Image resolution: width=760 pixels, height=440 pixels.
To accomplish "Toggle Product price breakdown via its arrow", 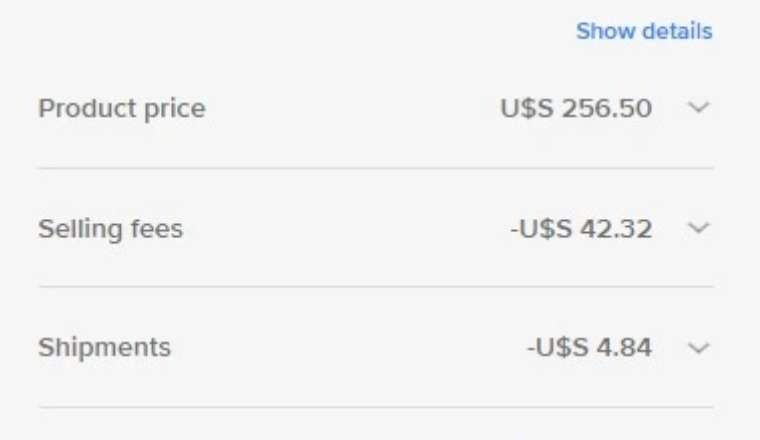I will point(698,107).
